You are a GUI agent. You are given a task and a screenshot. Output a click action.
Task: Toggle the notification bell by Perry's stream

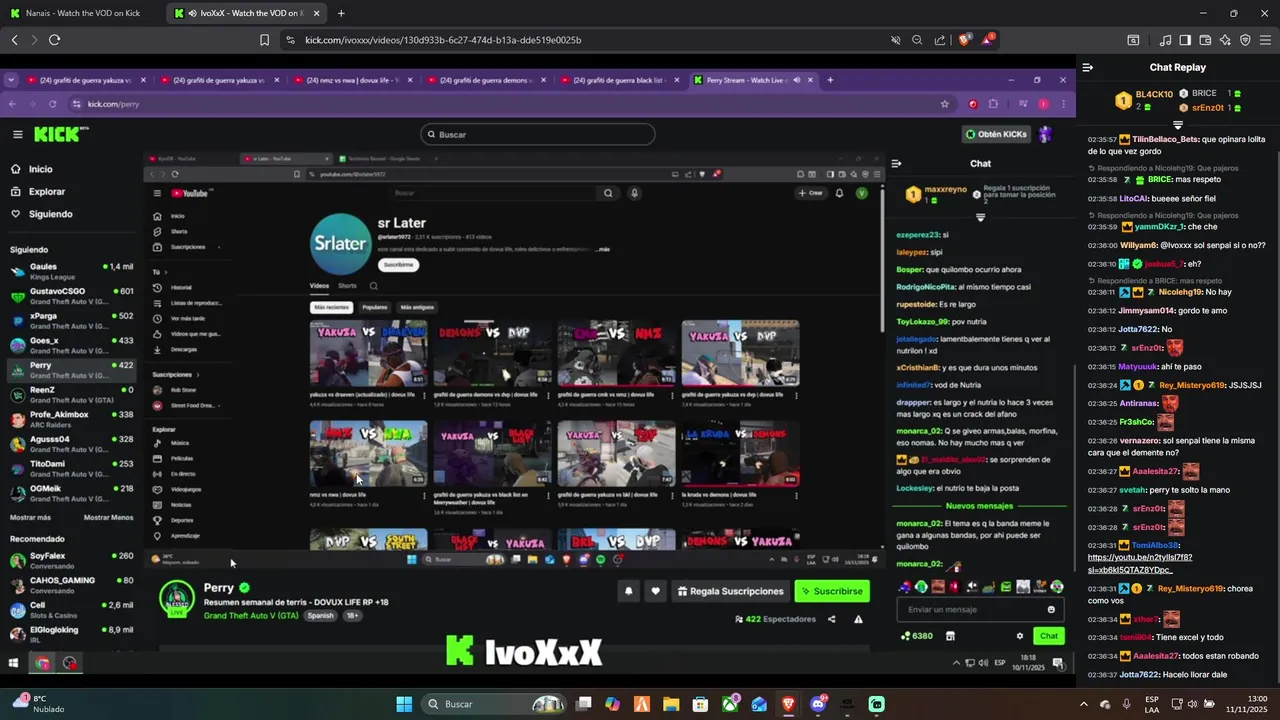tap(629, 591)
